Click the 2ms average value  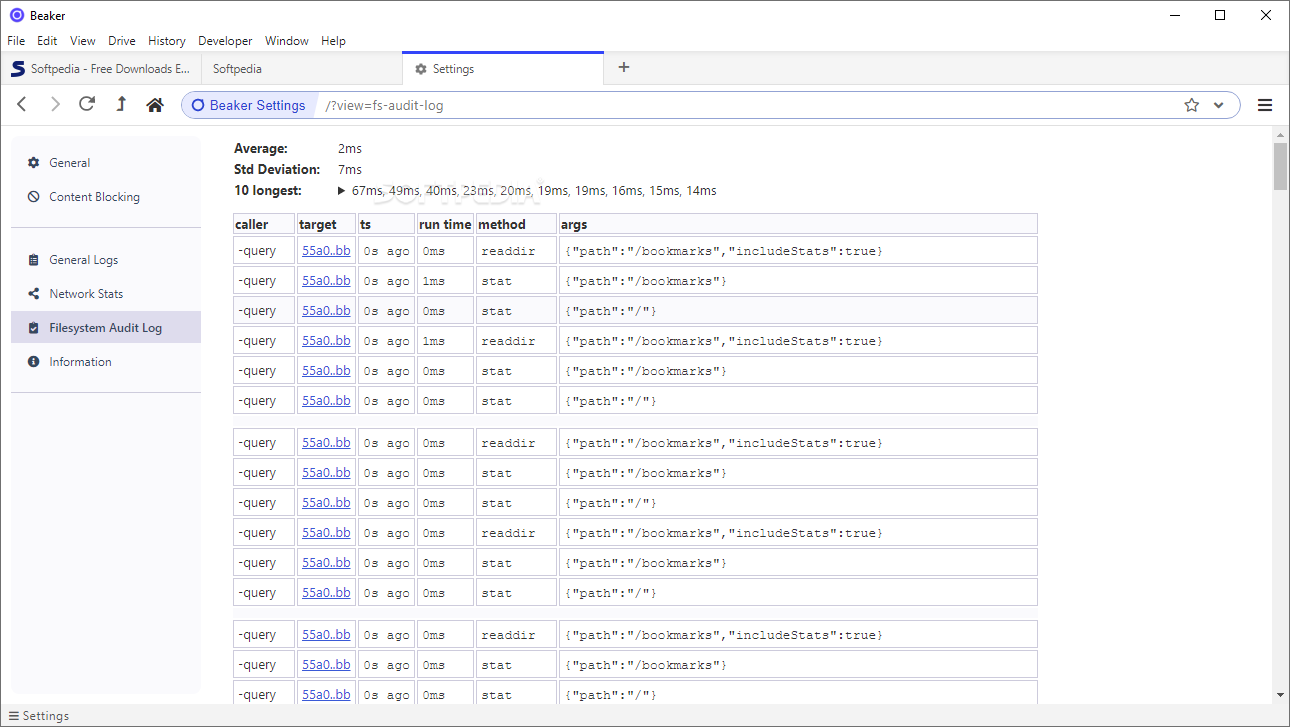350,149
